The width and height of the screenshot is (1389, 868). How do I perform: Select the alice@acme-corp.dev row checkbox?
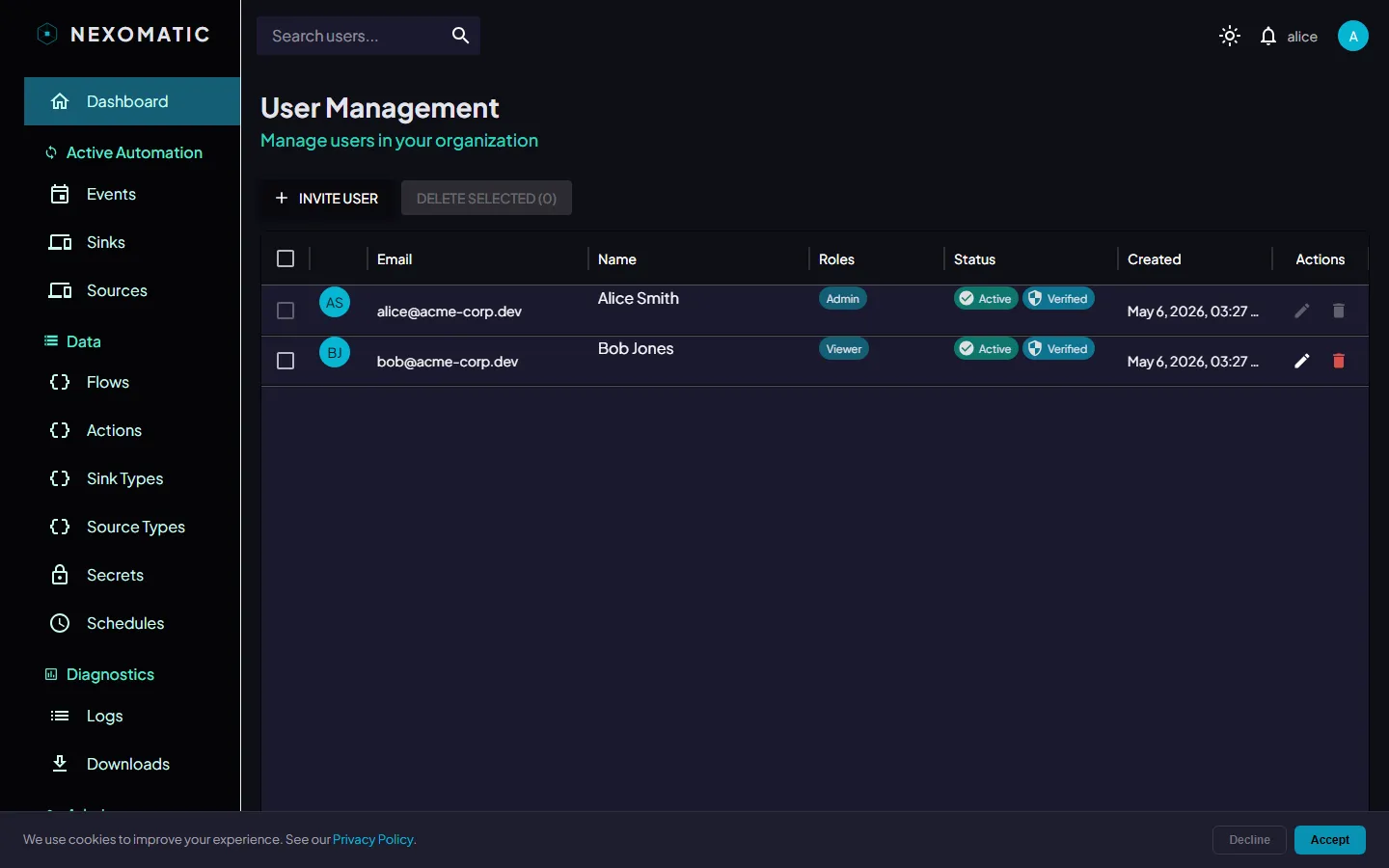tap(286, 311)
